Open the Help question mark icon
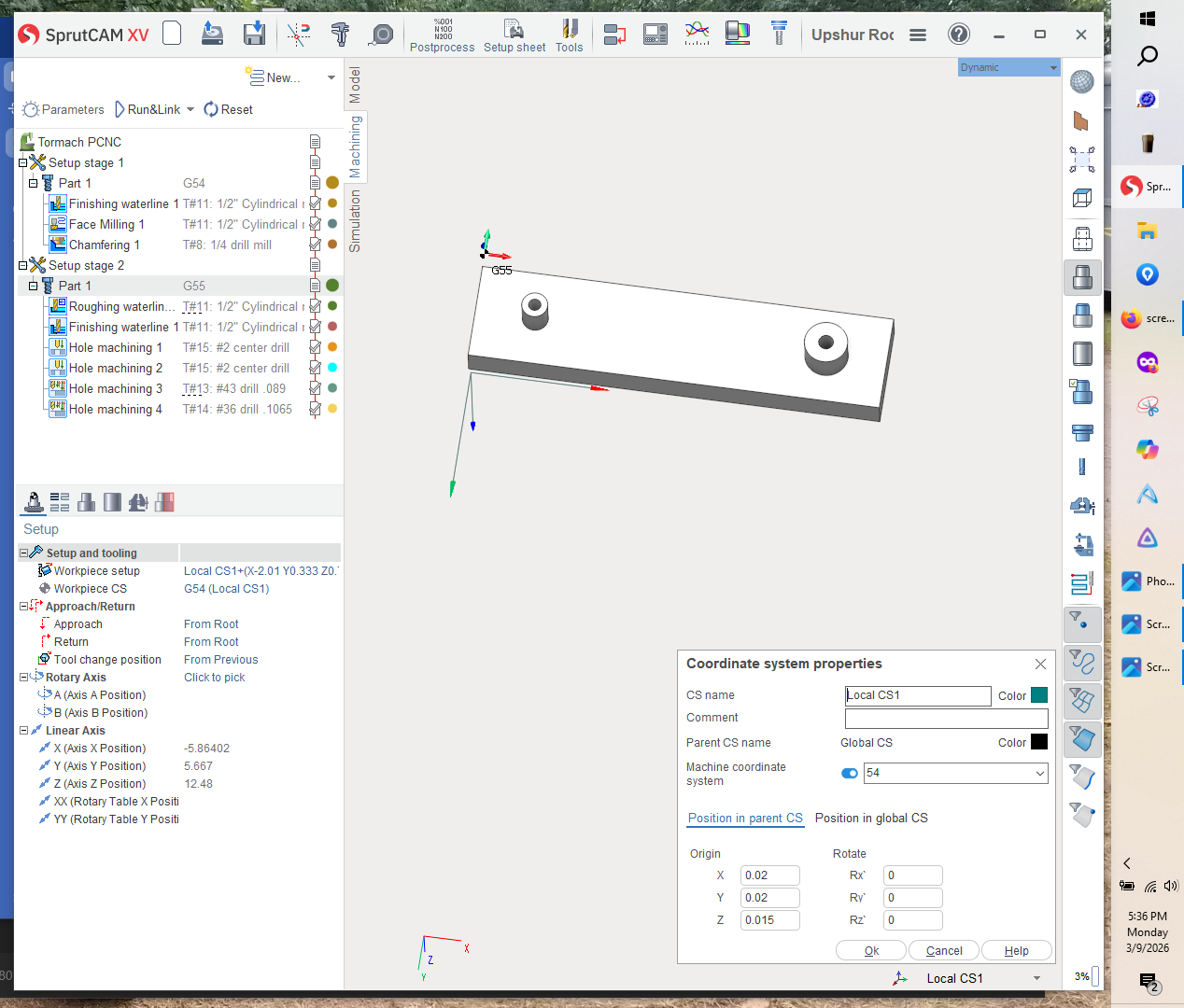The image size is (1184, 1008). (958, 35)
